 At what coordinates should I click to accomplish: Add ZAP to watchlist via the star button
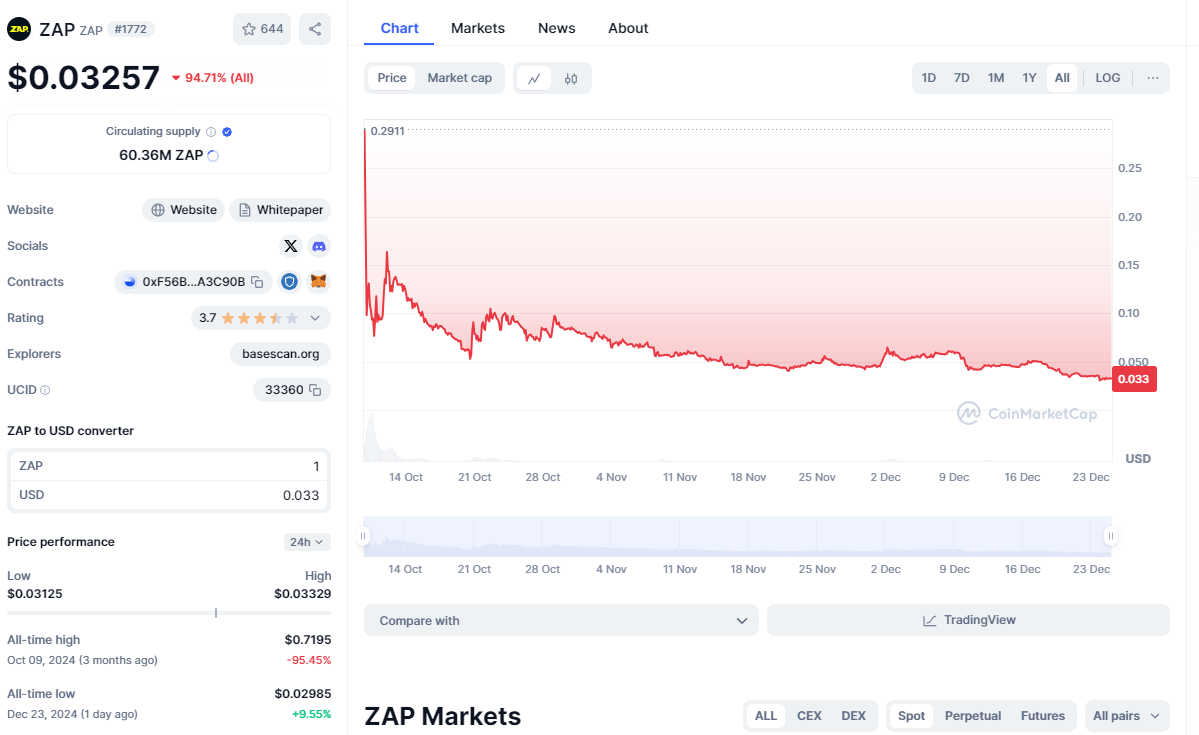point(262,29)
